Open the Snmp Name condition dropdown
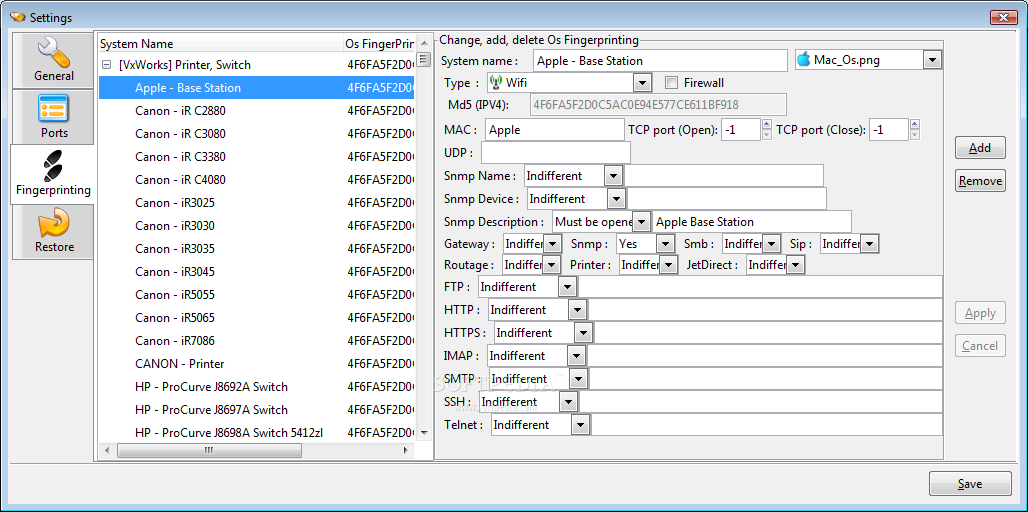 pos(613,176)
